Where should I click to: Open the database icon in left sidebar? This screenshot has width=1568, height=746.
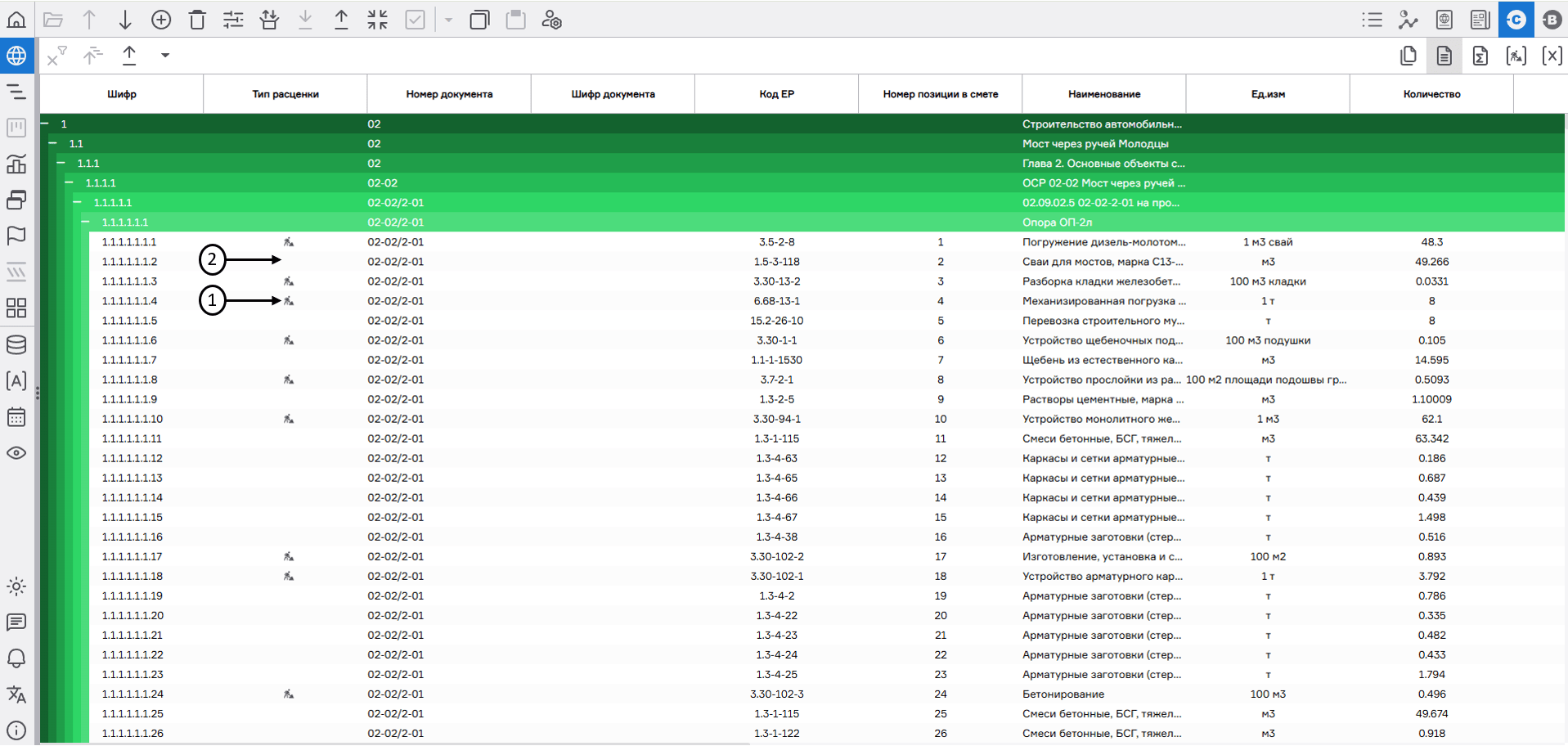(x=16, y=344)
